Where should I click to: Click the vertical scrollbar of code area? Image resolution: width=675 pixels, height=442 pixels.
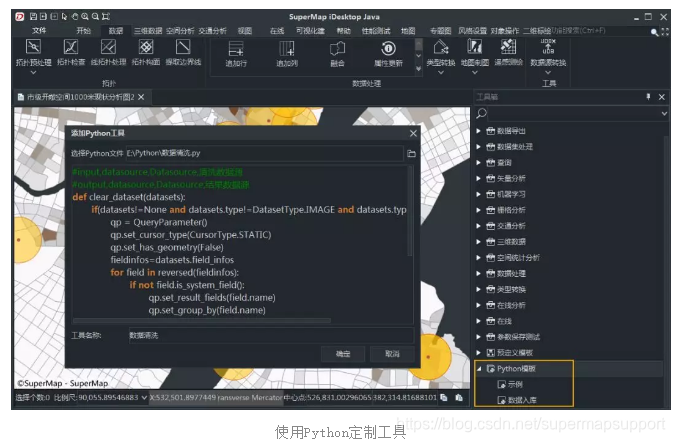pos(410,211)
